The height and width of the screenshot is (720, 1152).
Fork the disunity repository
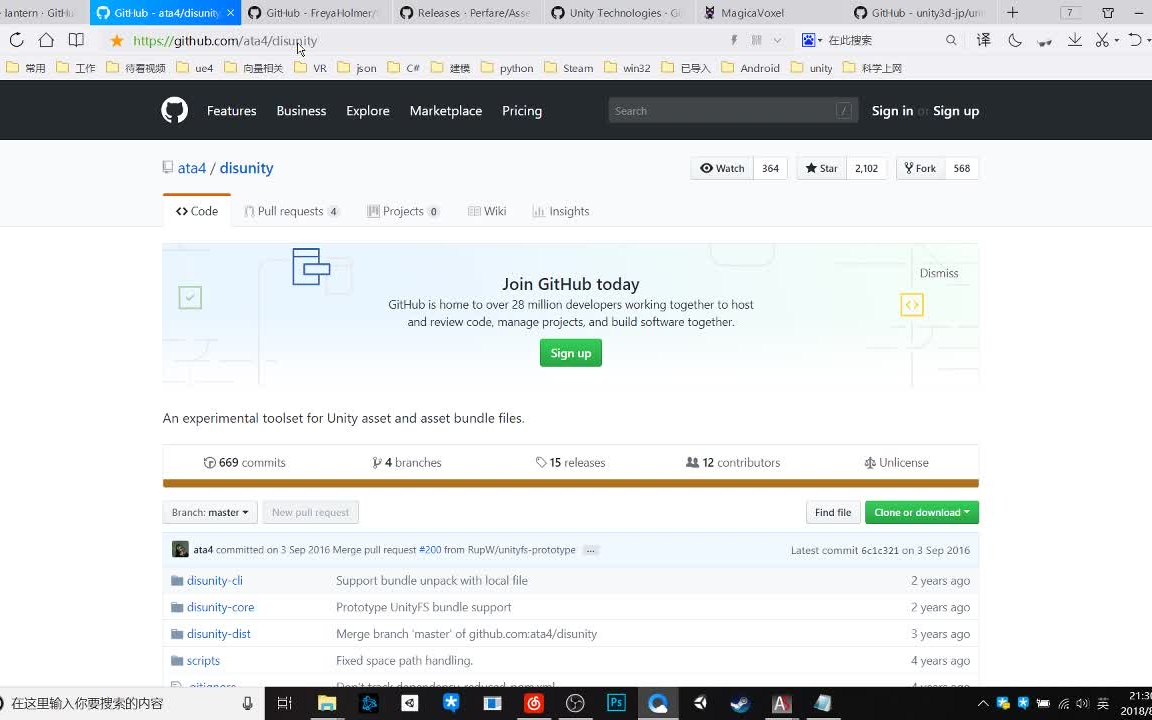pyautogui.click(x=921, y=168)
